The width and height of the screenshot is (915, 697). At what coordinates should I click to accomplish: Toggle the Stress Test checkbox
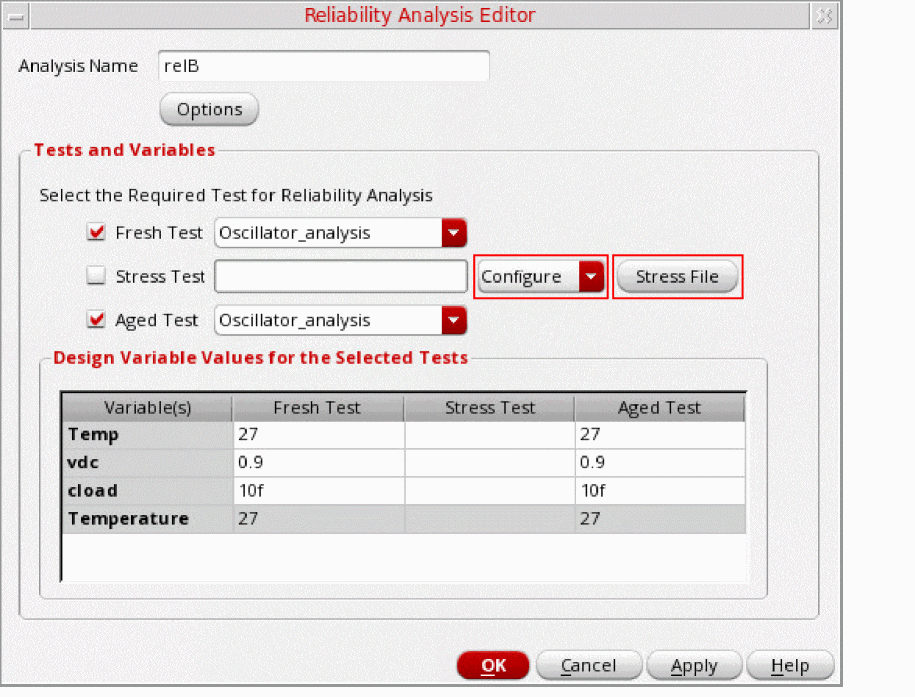coord(97,277)
